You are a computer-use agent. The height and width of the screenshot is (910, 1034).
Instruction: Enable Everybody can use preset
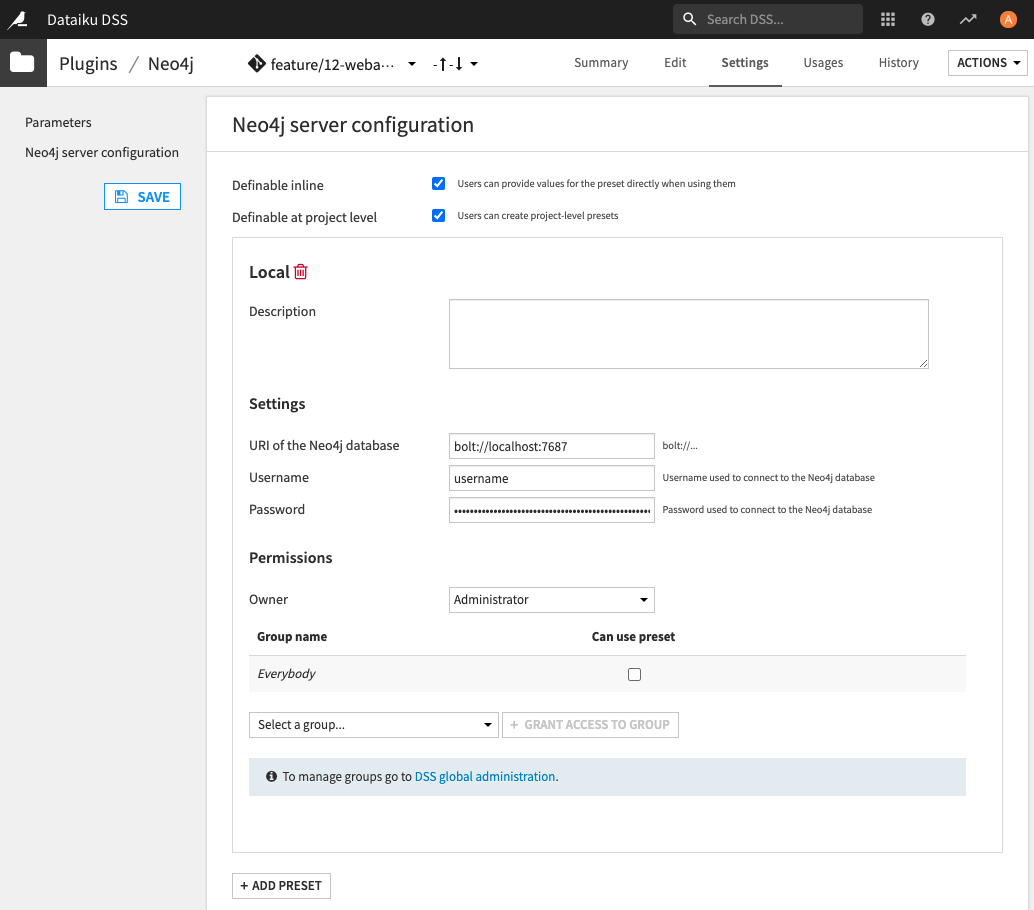(x=634, y=674)
